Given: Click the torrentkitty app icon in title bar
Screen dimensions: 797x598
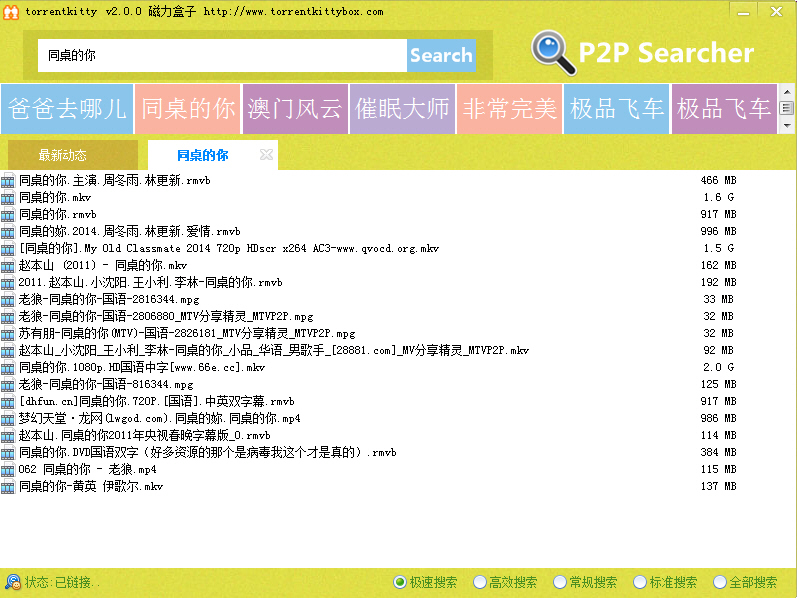Looking at the screenshot, I should tap(11, 11).
